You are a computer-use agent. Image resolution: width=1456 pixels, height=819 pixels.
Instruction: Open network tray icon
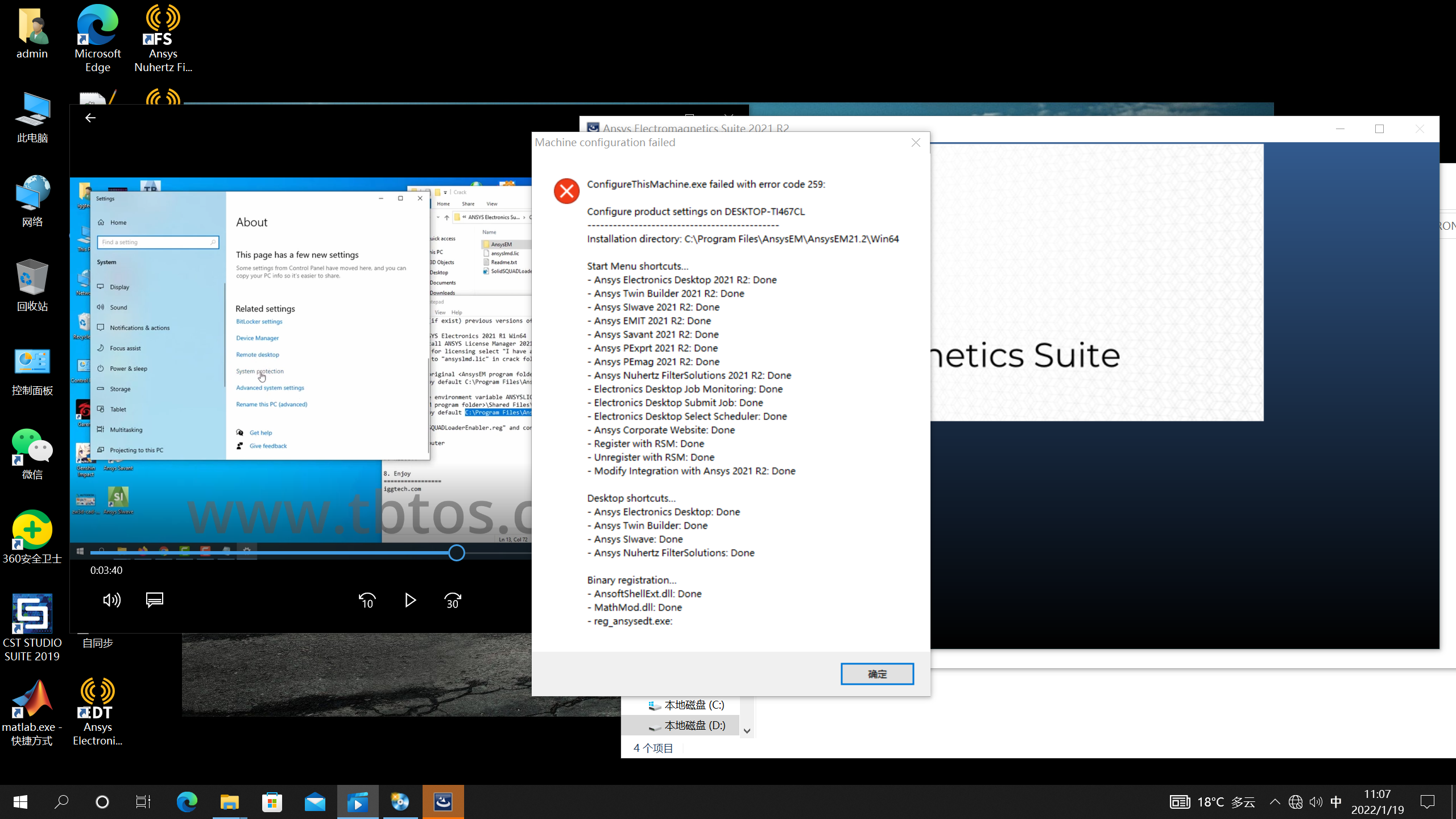pos(1296,802)
